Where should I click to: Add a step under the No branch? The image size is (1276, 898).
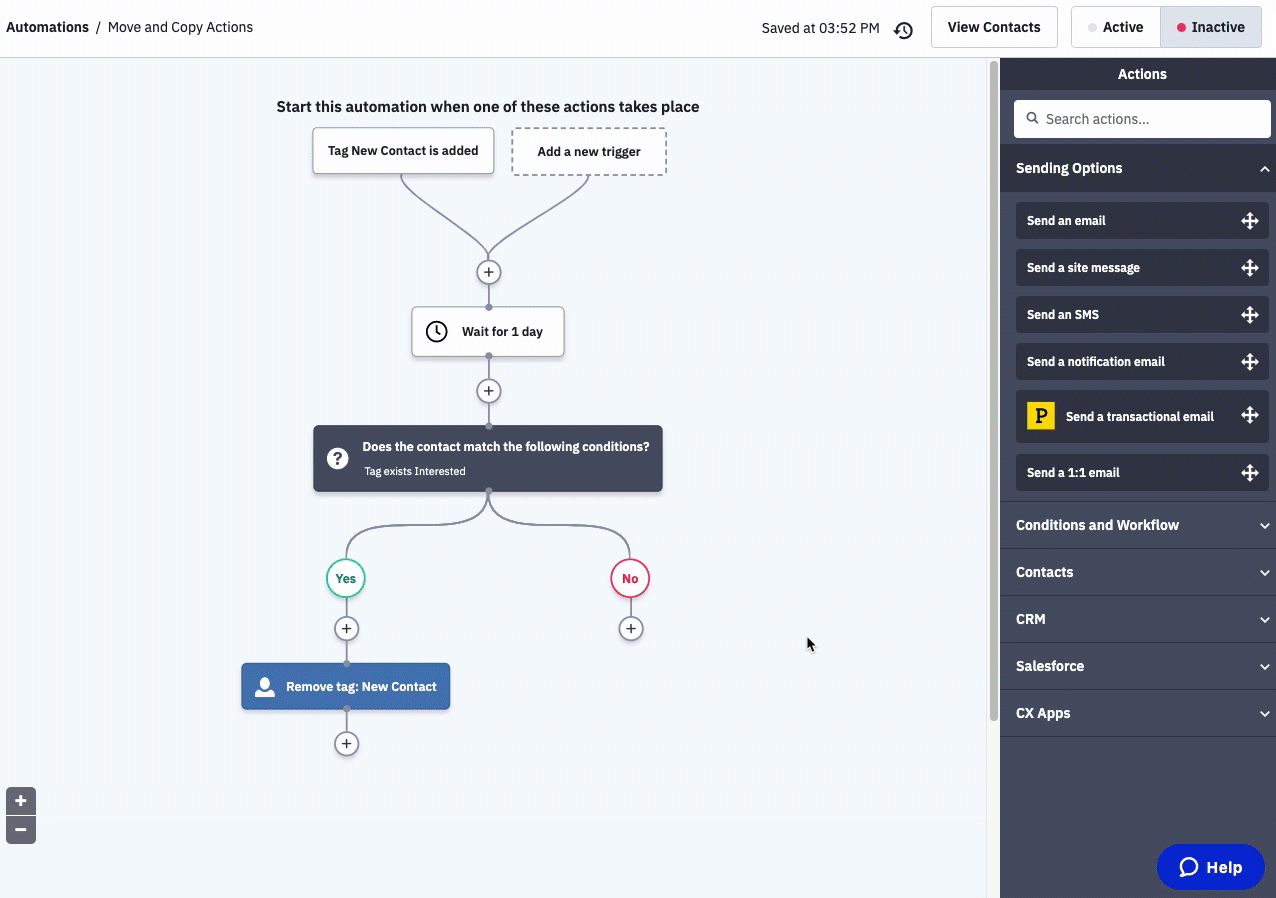pyautogui.click(x=630, y=629)
